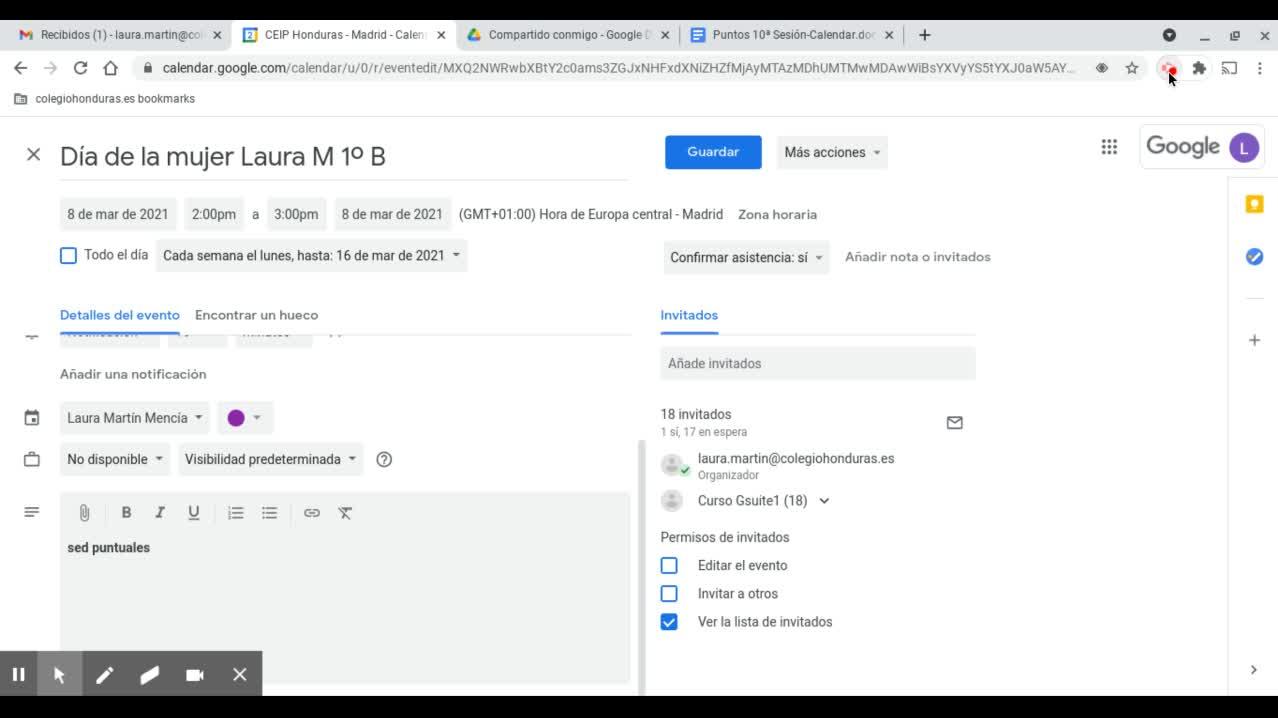
Task: Select the pen tool in recorder toolbar
Action: click(x=104, y=675)
